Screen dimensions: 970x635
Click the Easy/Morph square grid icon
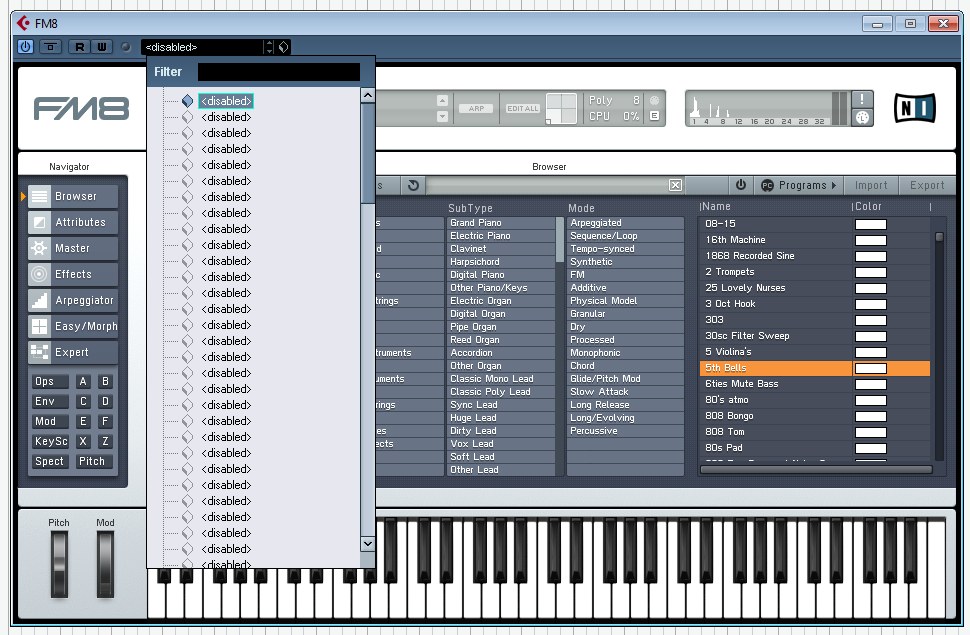click(40, 326)
